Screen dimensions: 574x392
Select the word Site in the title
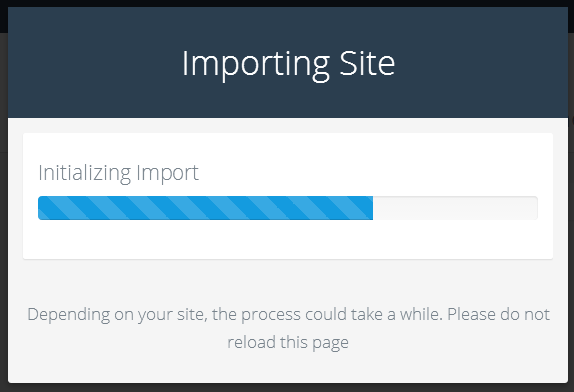point(367,63)
